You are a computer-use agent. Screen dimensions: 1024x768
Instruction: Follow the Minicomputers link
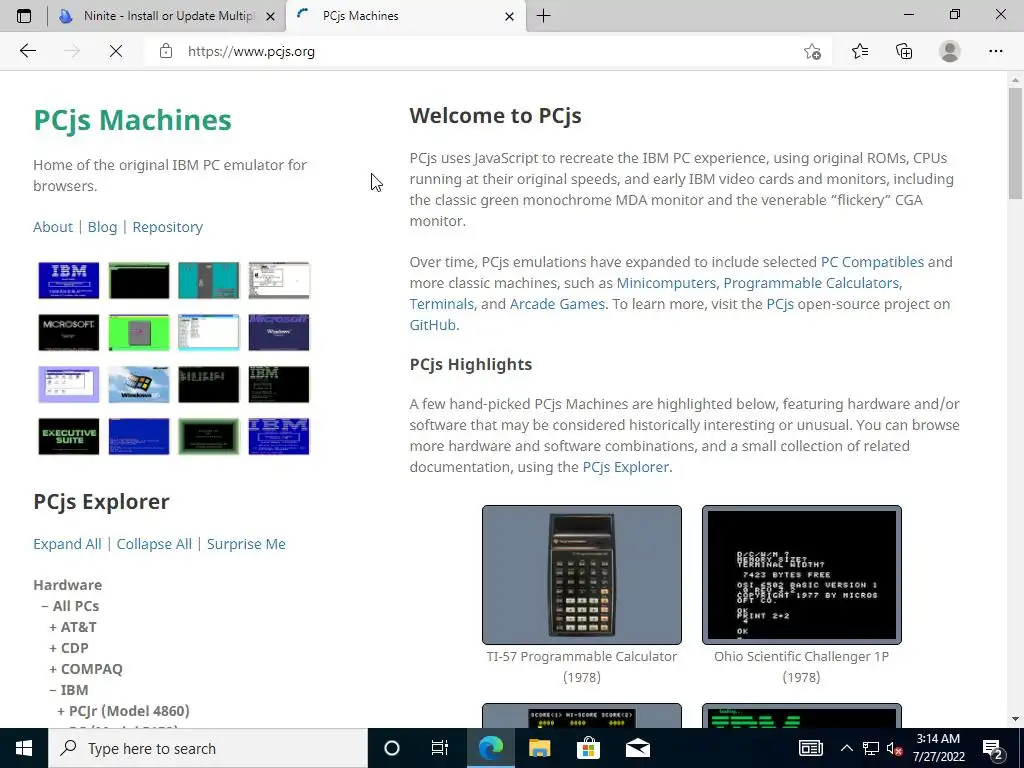pos(666,283)
